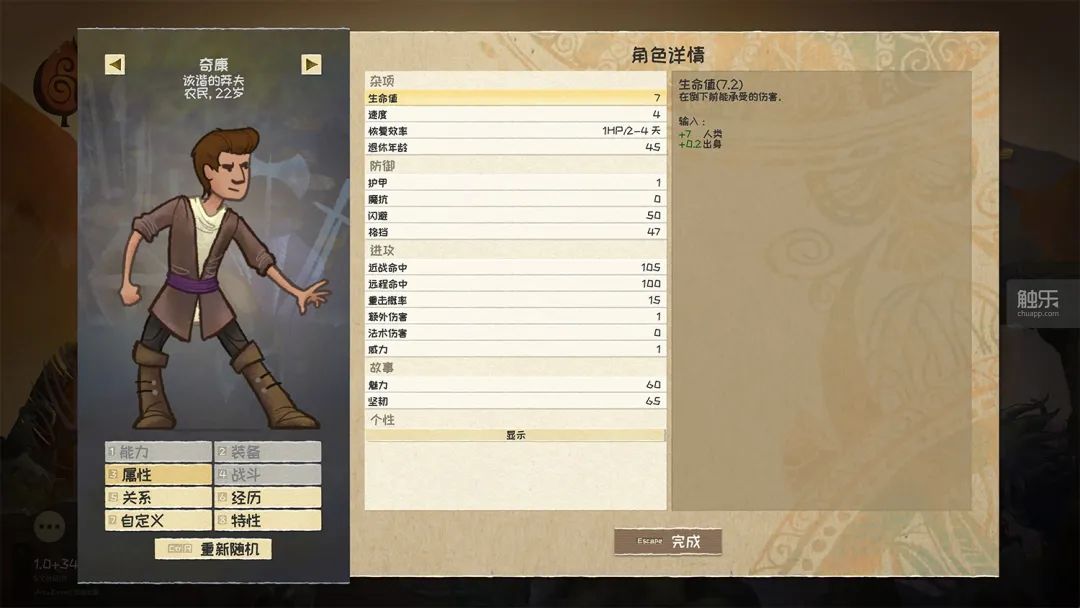Select the 闪避 stat row

(x=515, y=216)
